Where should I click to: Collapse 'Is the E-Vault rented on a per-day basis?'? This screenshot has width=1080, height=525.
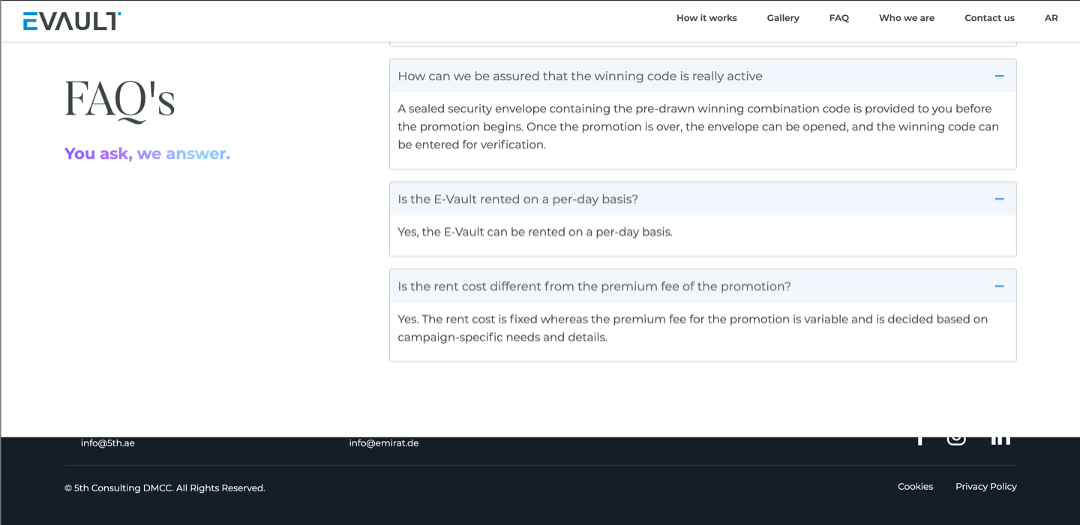pos(518,199)
